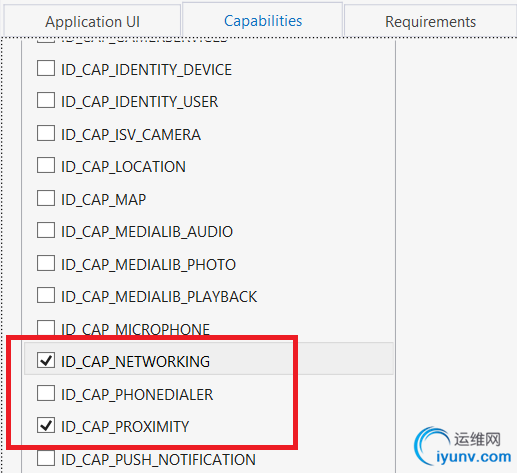Switch to the Application UI tab
This screenshot has width=517, height=473.
point(92,21)
